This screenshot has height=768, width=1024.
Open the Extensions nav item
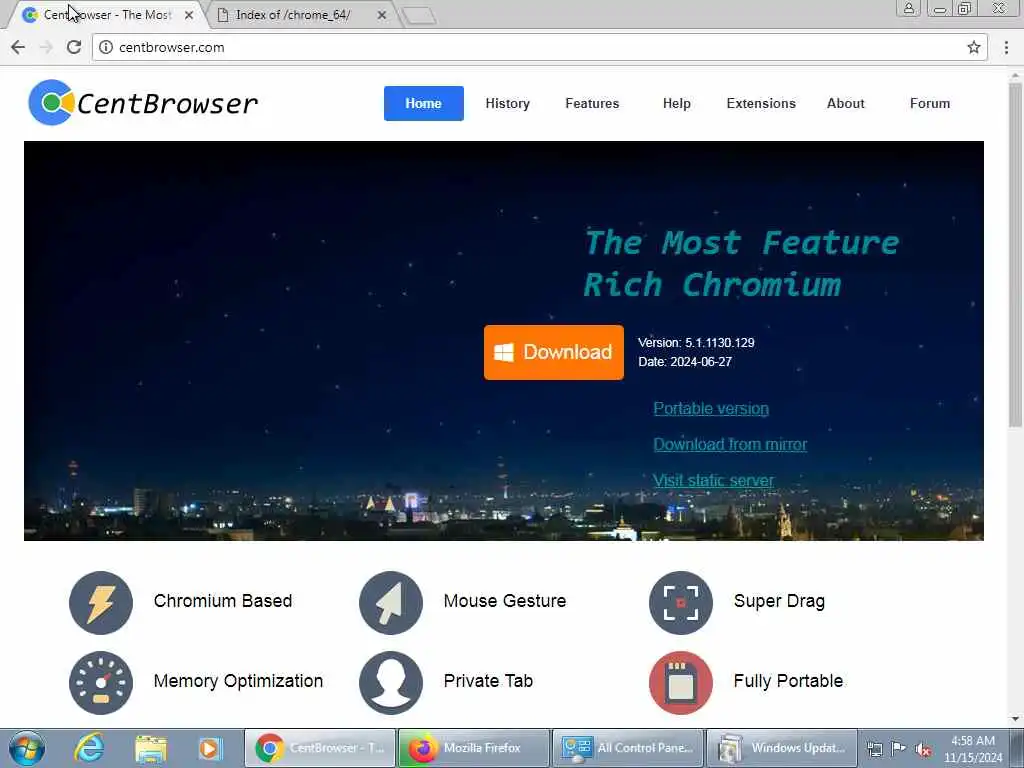click(761, 103)
